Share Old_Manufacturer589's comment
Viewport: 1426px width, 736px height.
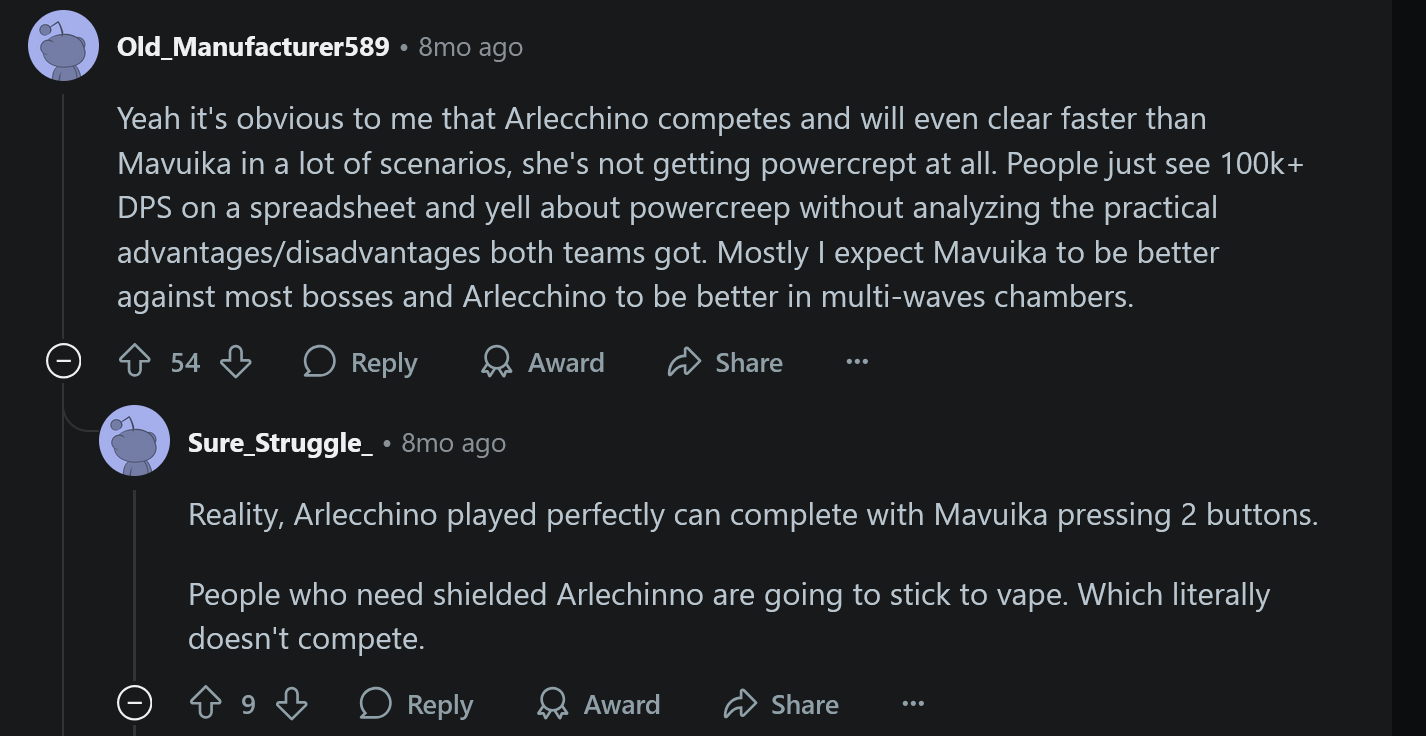click(x=725, y=362)
